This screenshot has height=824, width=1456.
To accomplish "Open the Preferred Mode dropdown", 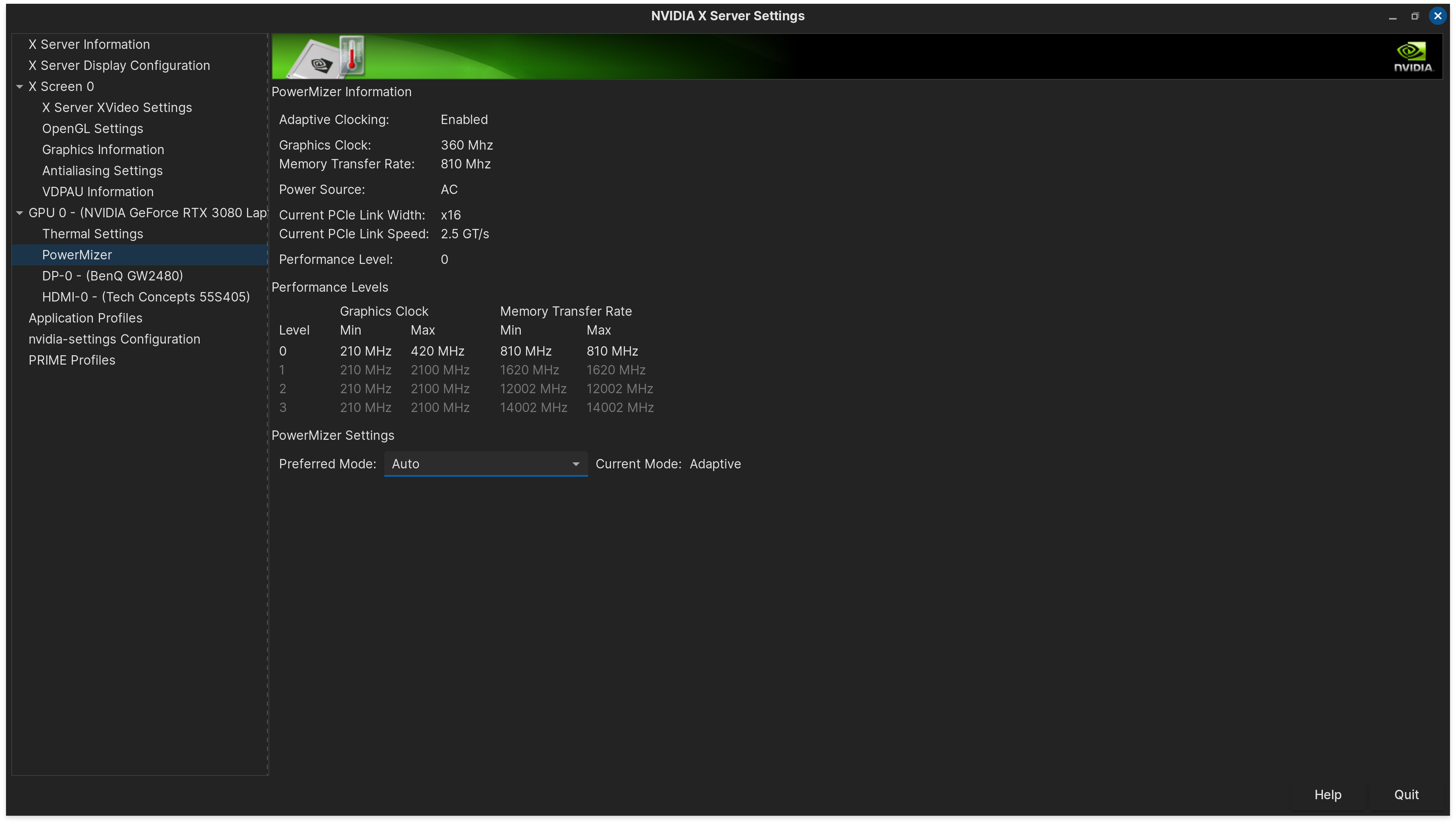I will (x=486, y=463).
